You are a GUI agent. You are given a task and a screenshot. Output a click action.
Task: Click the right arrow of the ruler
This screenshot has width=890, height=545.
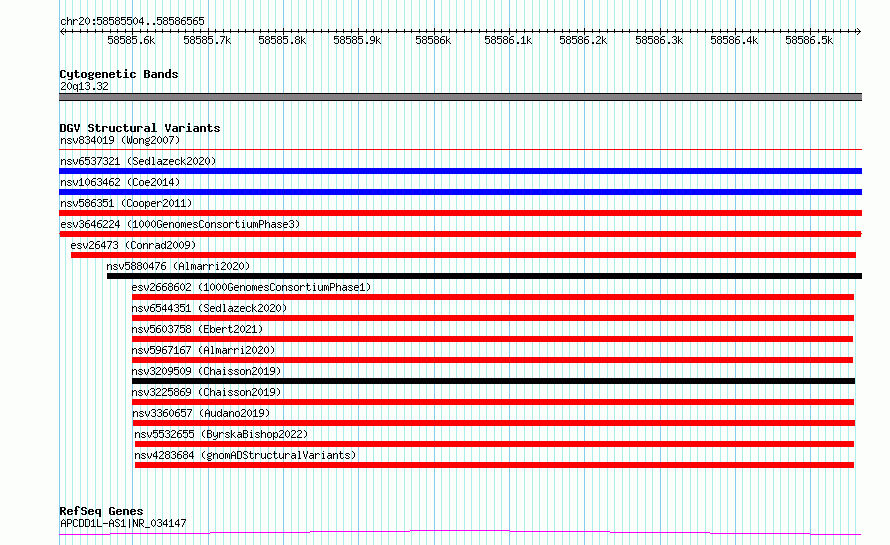[x=858, y=32]
